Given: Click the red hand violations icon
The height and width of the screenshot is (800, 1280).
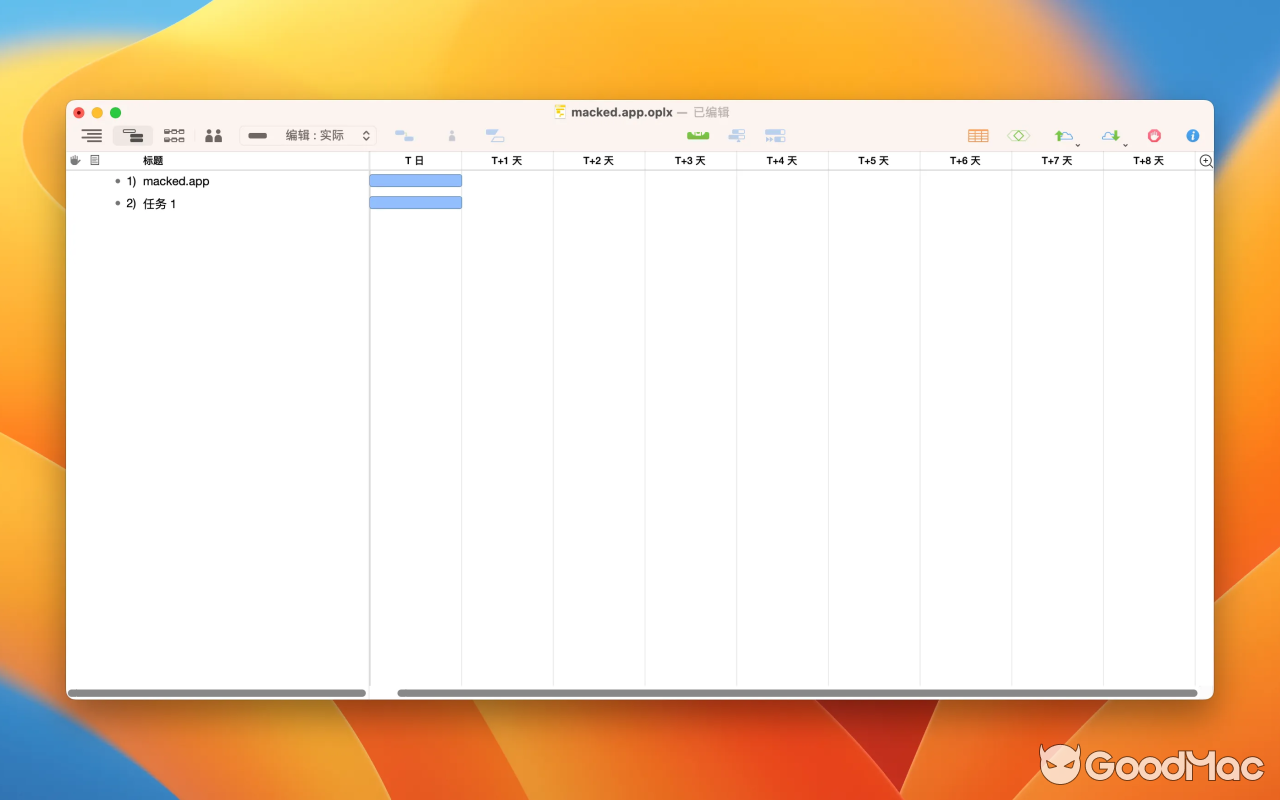Looking at the screenshot, I should (x=1154, y=135).
